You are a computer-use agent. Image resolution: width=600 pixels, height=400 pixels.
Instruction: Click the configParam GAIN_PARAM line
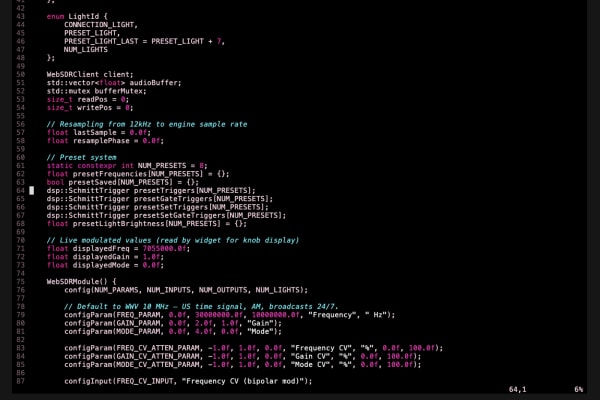click(x=173, y=323)
